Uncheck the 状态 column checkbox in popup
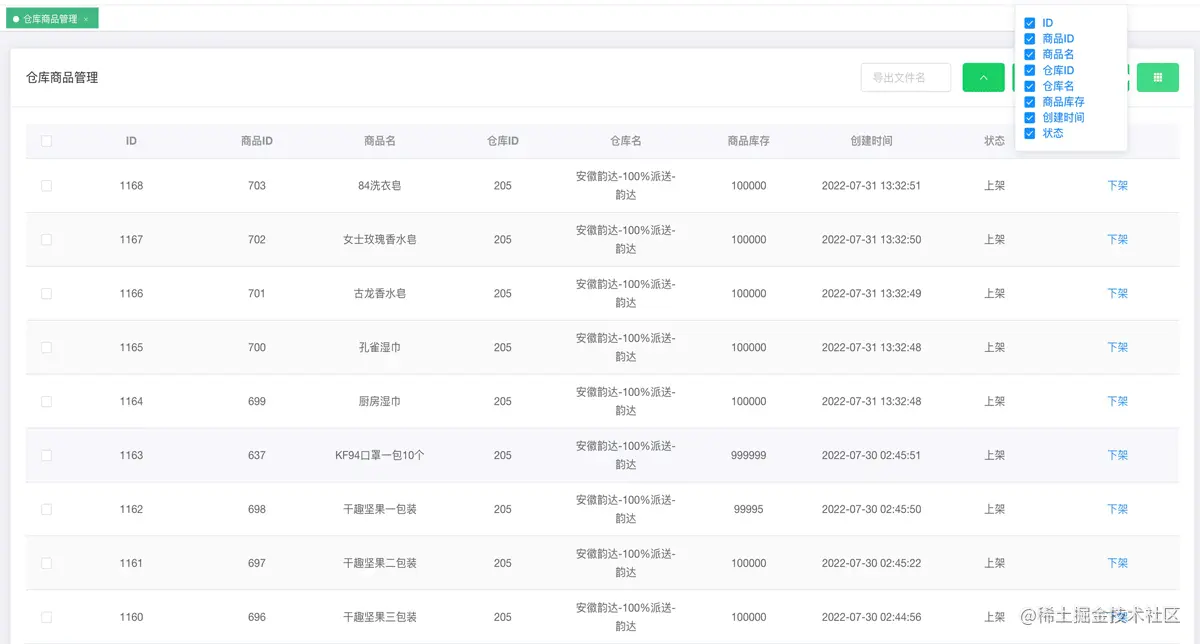1200x644 pixels. 1030,133
